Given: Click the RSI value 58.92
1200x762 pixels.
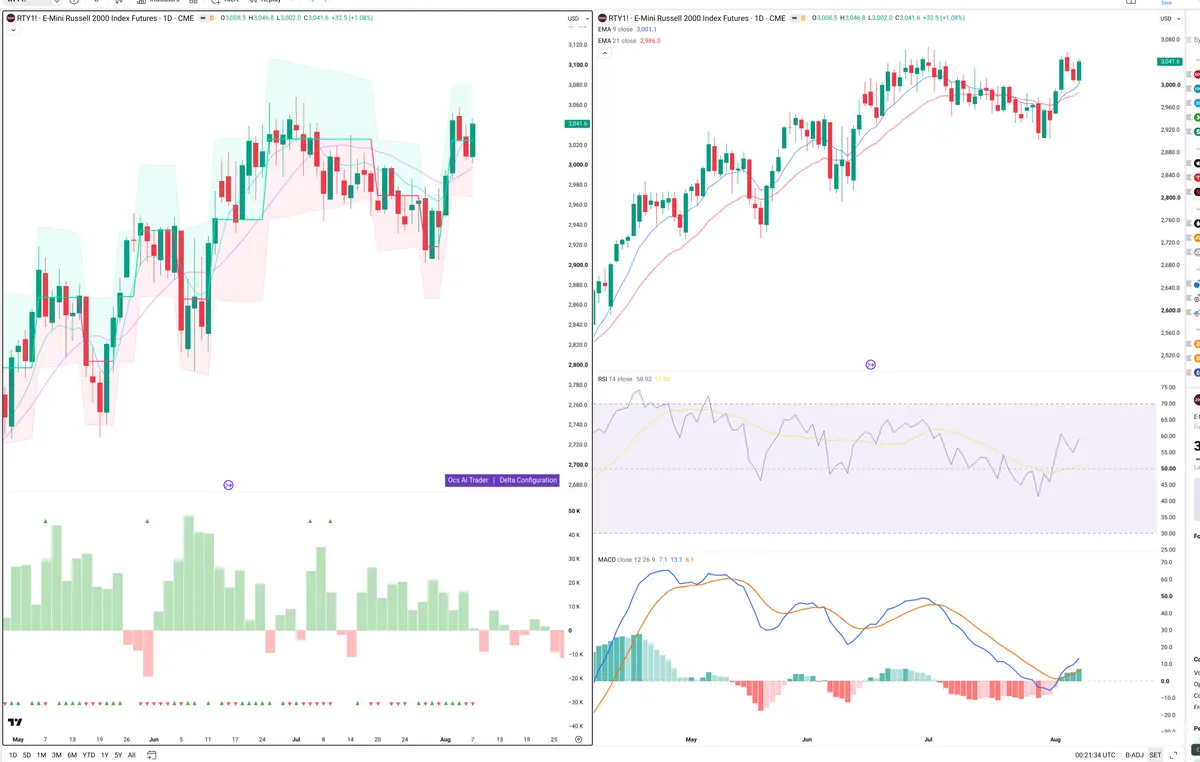Looking at the screenshot, I should [x=643, y=379].
